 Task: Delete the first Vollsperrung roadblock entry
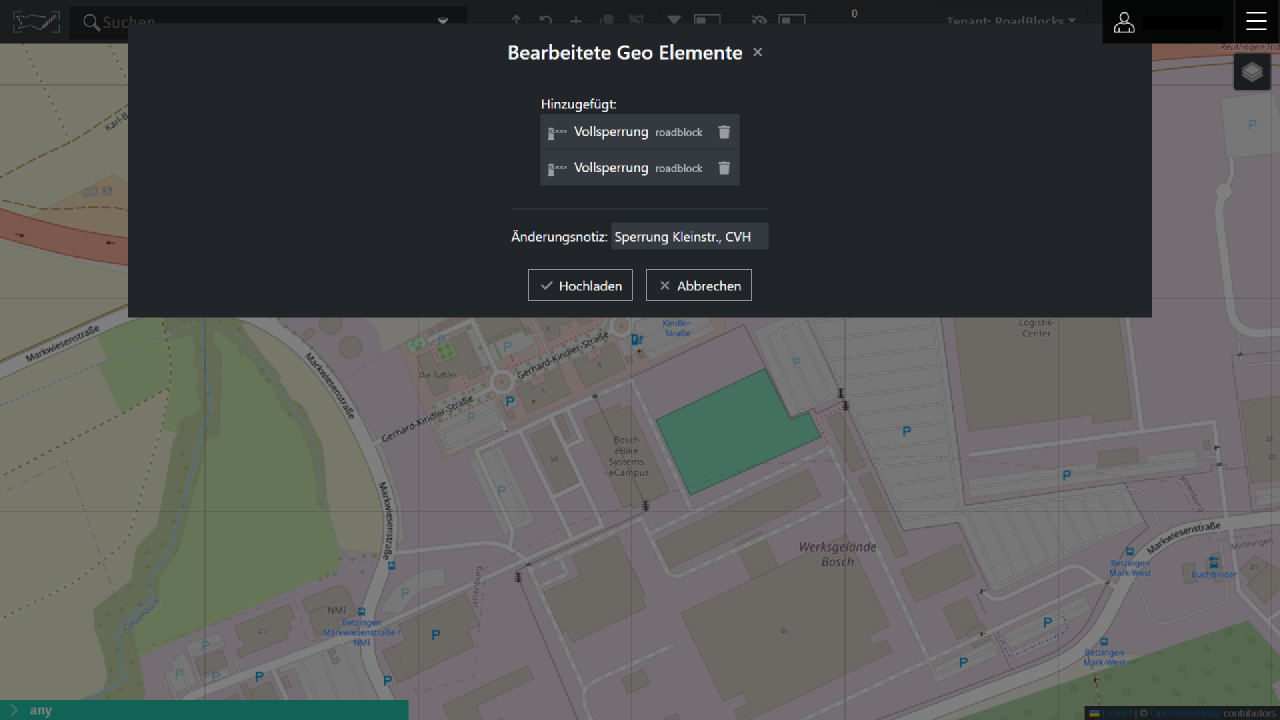coord(724,132)
